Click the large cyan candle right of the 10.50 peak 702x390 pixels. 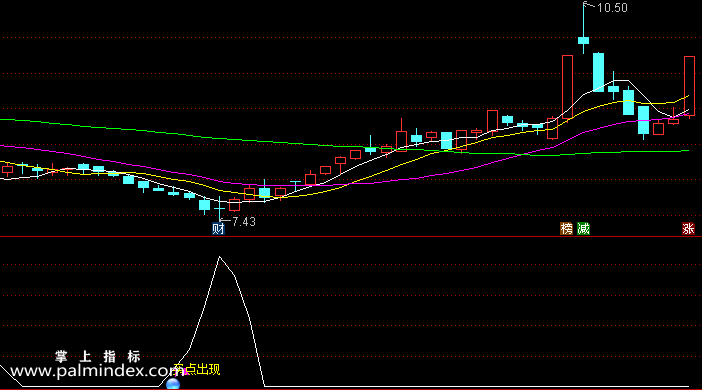[598, 72]
